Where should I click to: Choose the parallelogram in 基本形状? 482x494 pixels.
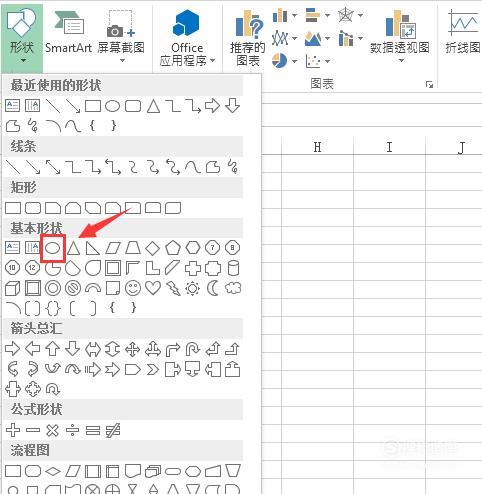(x=113, y=248)
